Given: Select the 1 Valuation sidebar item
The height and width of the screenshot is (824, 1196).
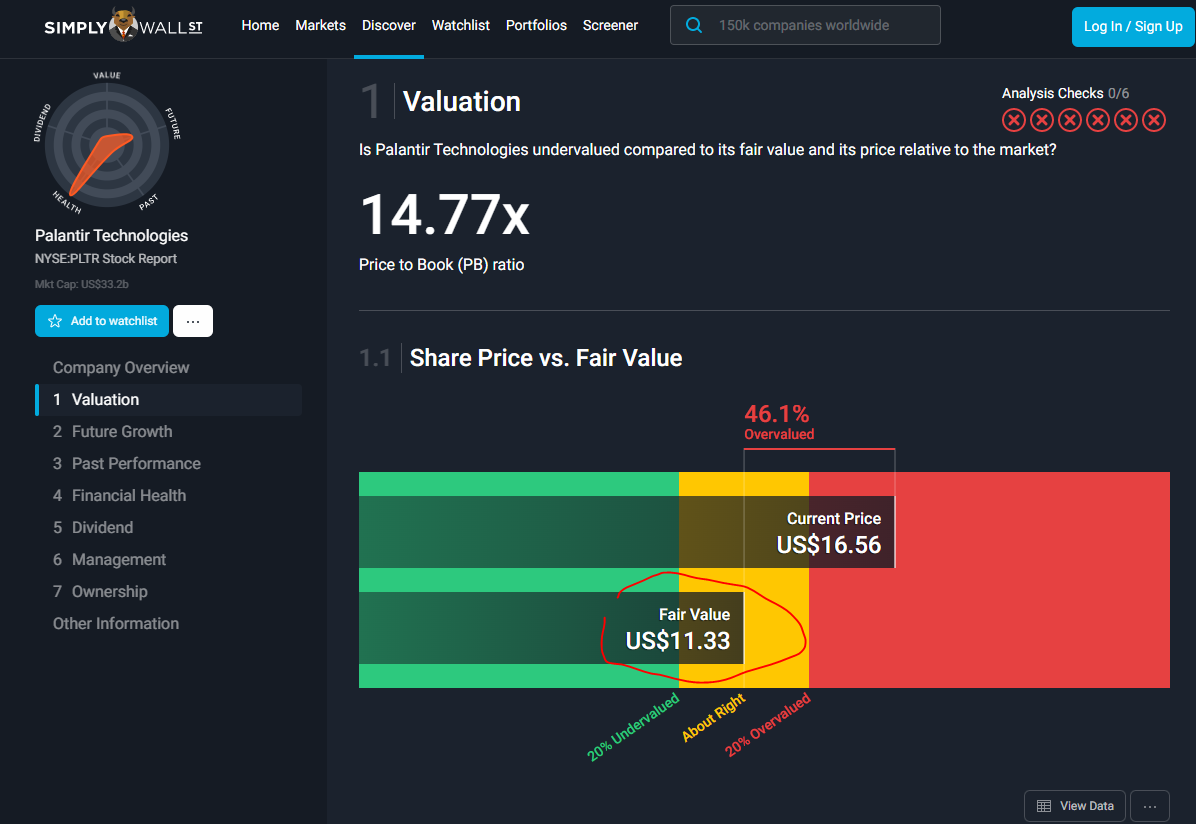Looking at the screenshot, I should click(x=169, y=400).
